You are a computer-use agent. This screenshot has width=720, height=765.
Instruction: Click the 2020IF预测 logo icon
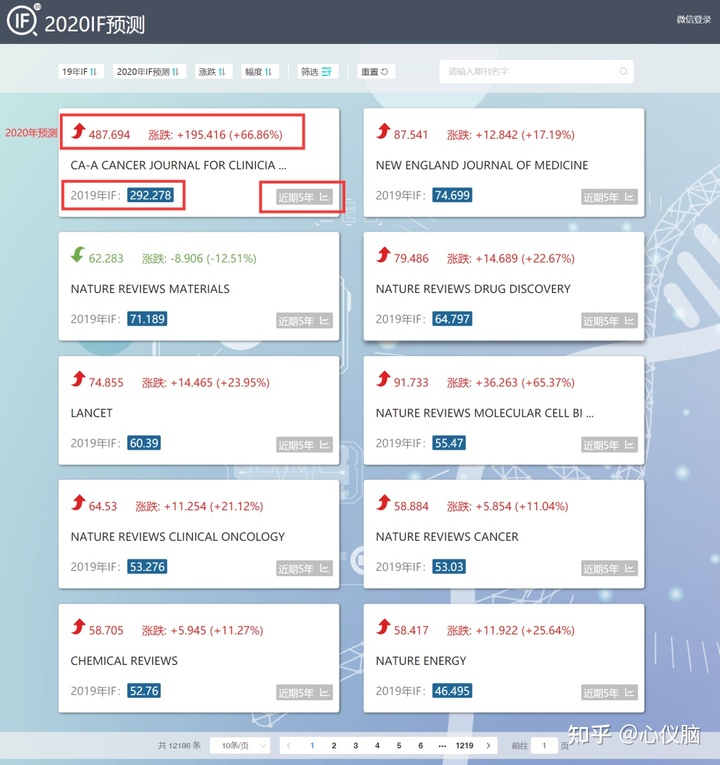tap(23, 19)
